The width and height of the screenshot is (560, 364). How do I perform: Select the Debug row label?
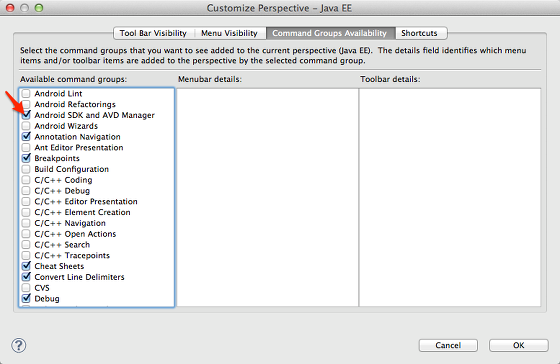(47, 299)
